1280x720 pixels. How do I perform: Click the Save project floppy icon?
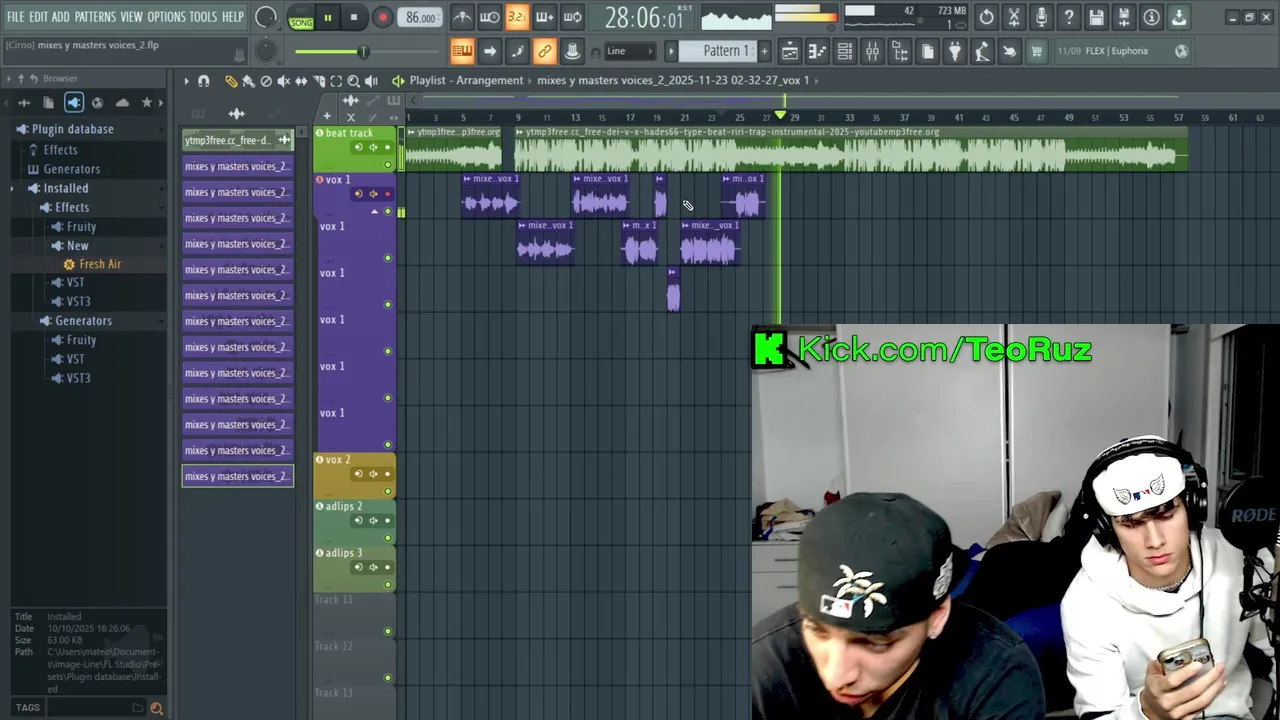coord(1096,17)
